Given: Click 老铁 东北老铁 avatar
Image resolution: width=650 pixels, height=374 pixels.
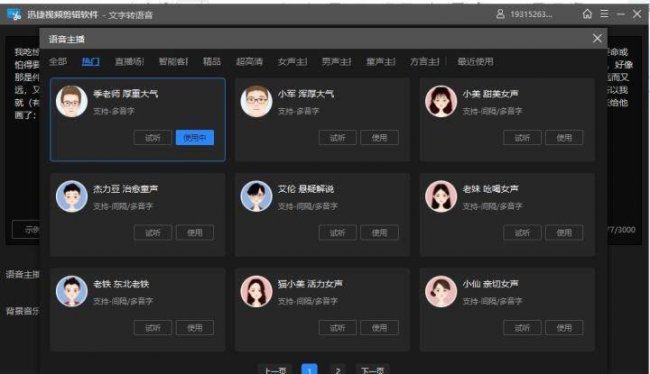Looking at the screenshot, I should coord(72,291).
